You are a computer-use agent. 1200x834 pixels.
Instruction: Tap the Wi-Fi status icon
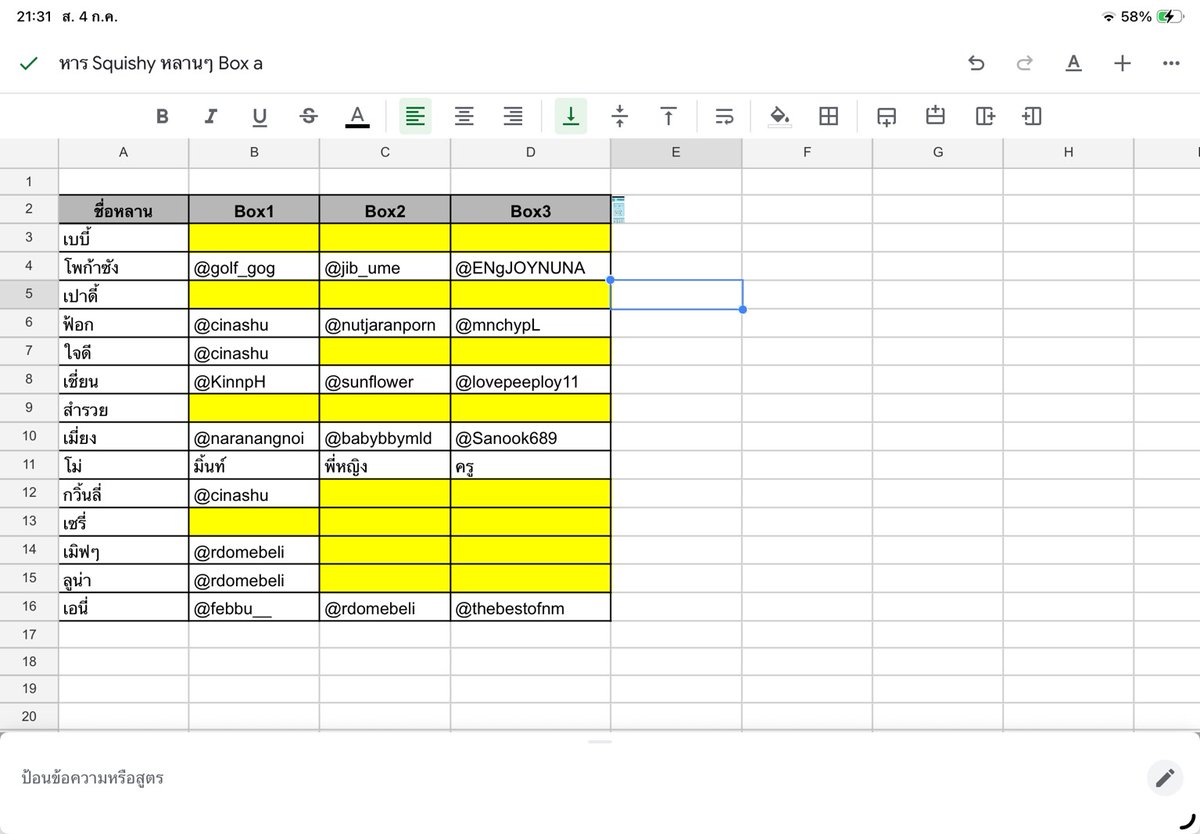coord(1108,17)
